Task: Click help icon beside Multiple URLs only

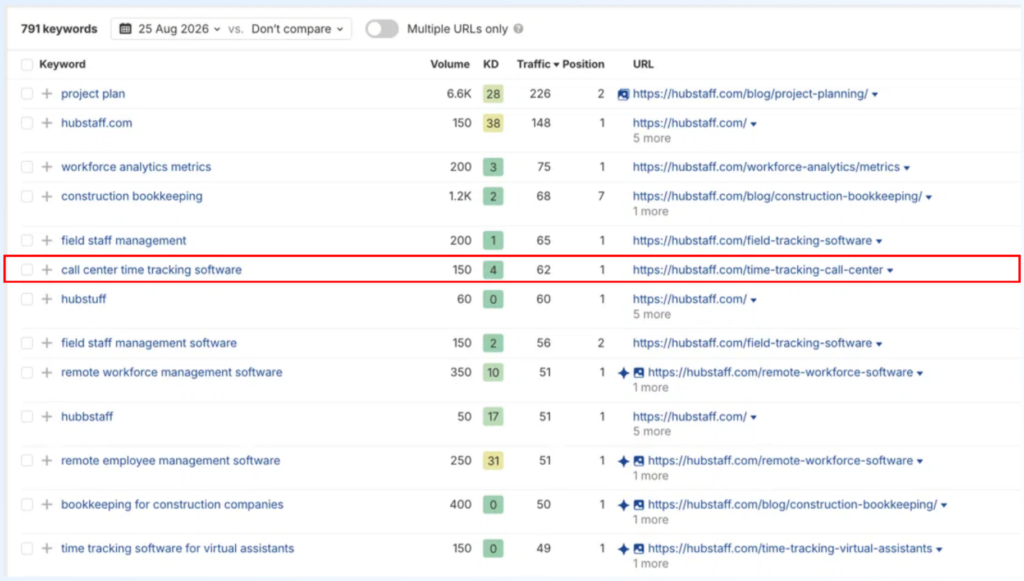Action: coord(519,29)
